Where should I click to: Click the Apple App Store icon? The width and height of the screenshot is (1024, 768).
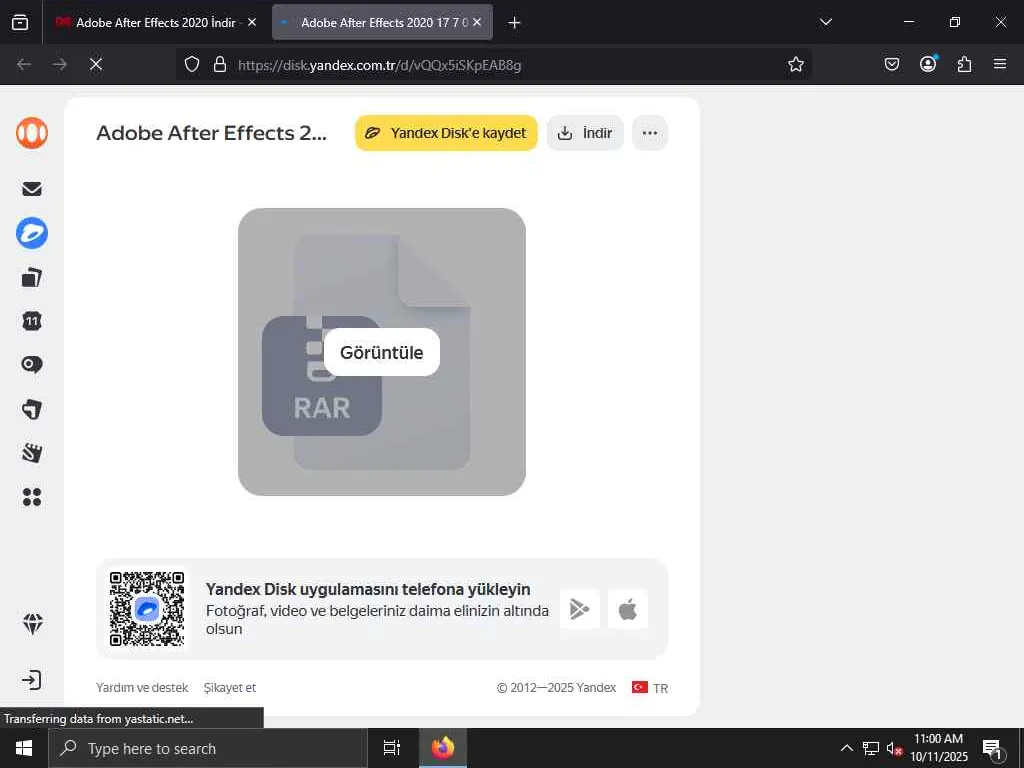628,609
